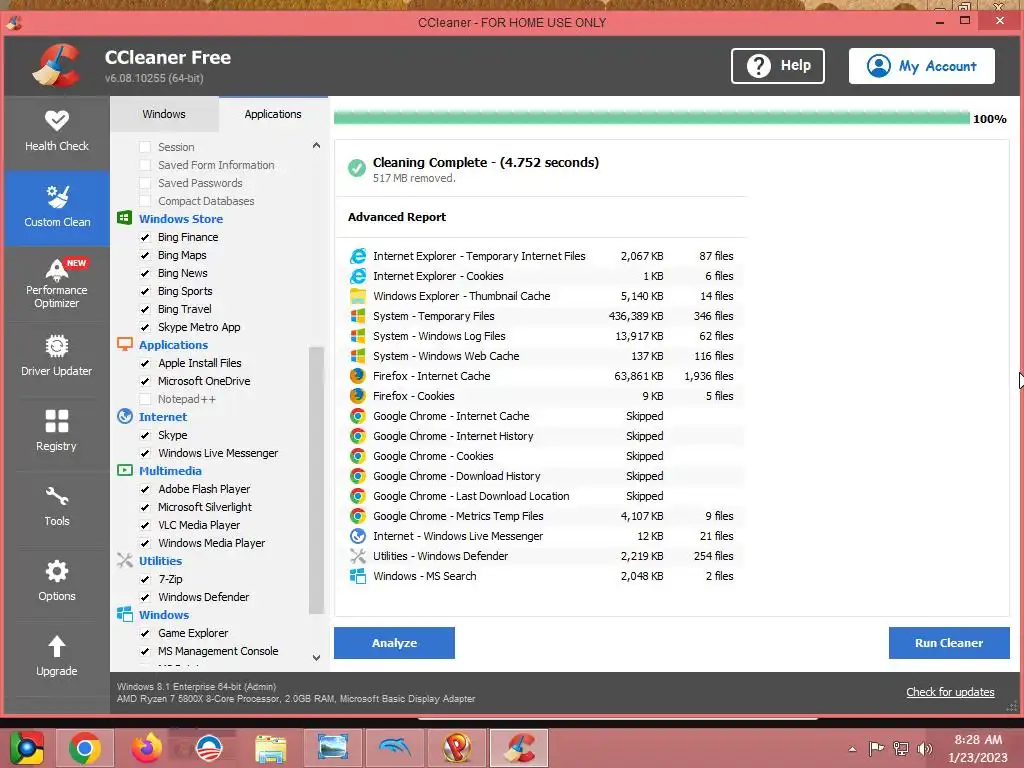This screenshot has height=768, width=1024.
Task: Click Firefox icon beside Internet Cache row
Action: pyautogui.click(x=357, y=376)
